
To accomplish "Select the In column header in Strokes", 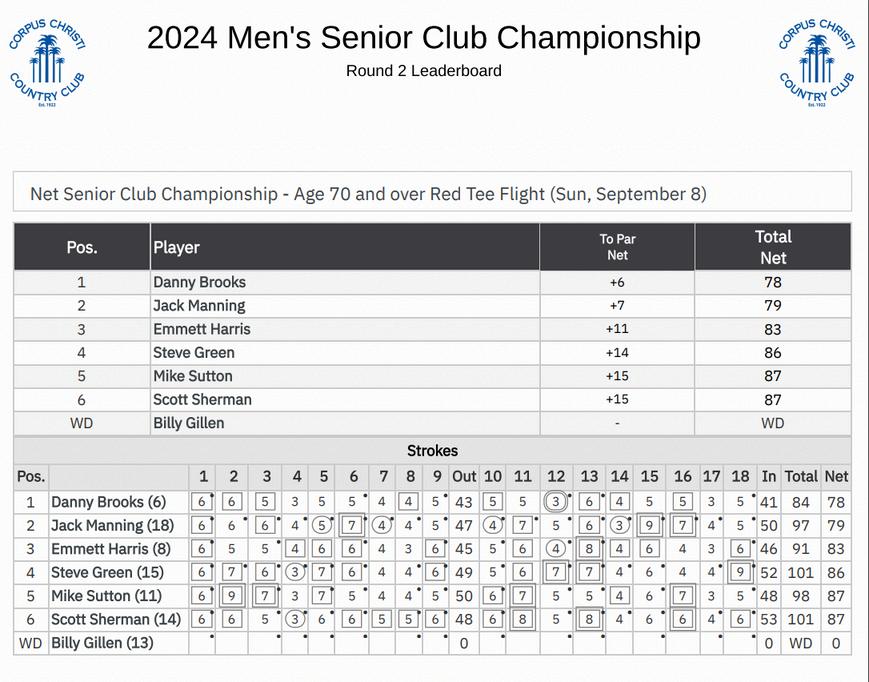I will coord(769,477).
